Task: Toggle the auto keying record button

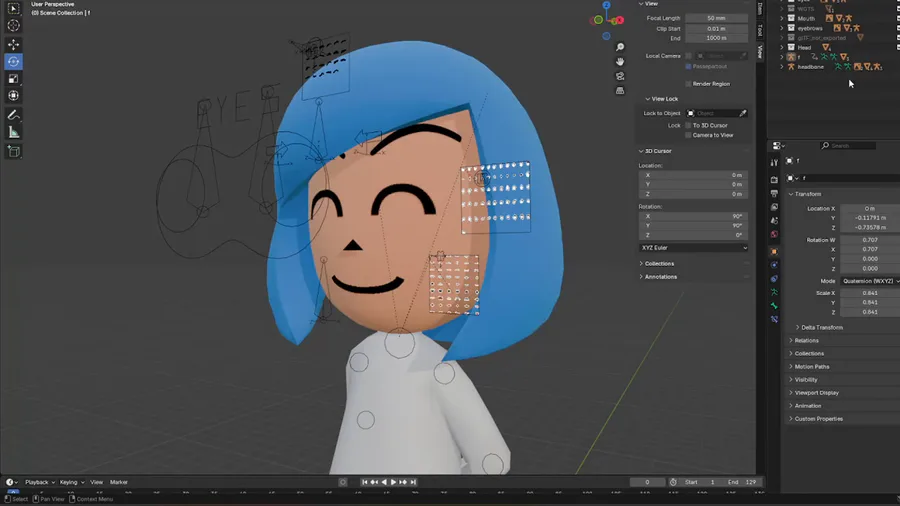Action: coord(343,482)
